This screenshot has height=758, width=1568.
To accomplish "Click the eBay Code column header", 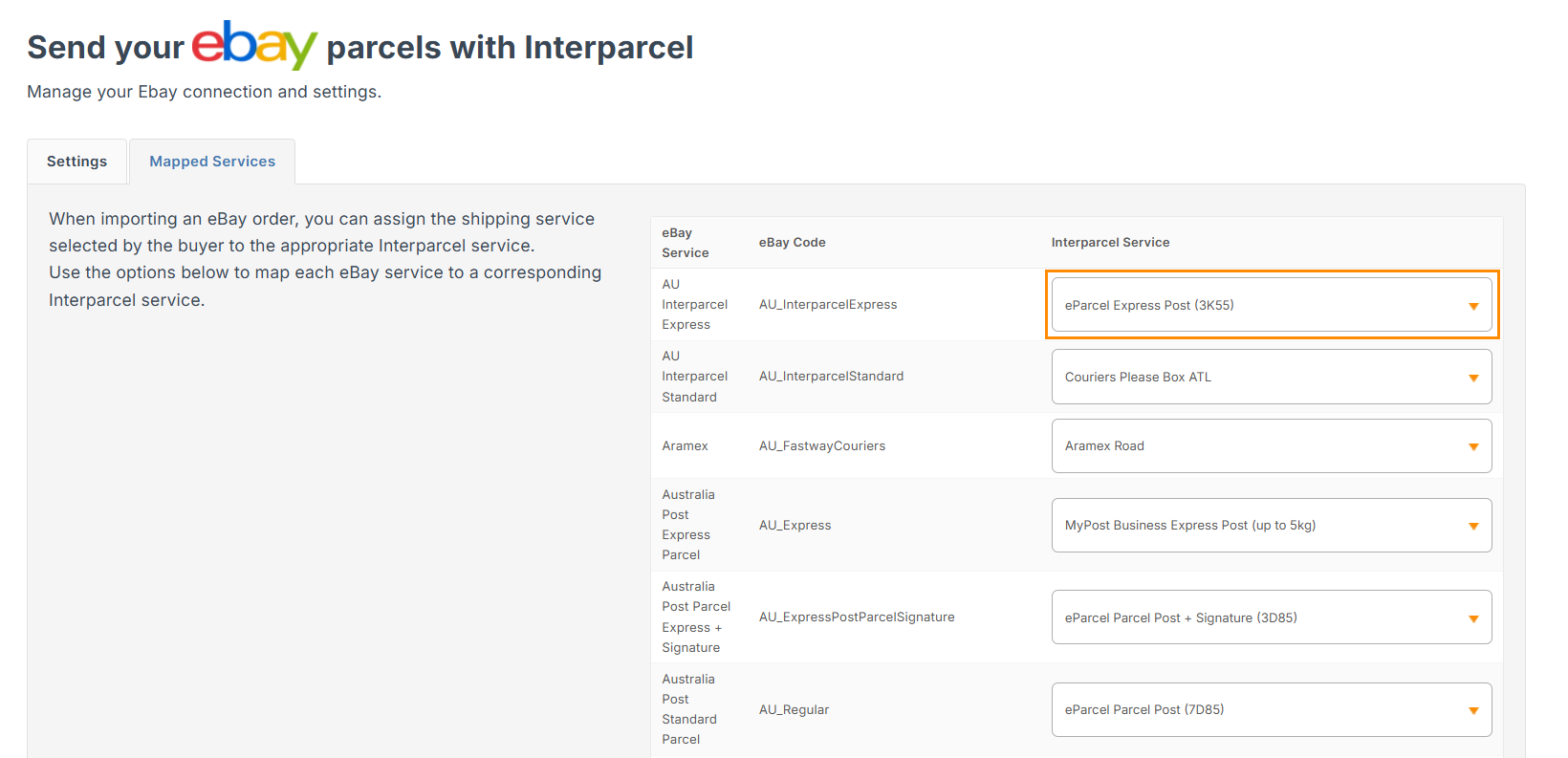I will pyautogui.click(x=792, y=243).
